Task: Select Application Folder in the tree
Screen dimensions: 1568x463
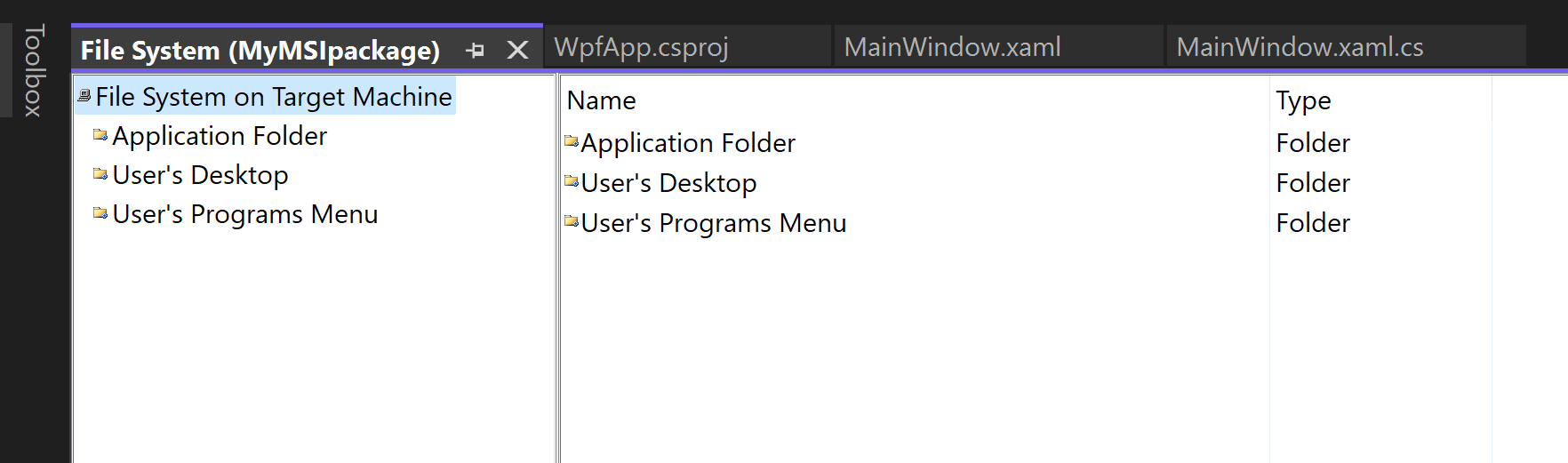Action: click(220, 136)
